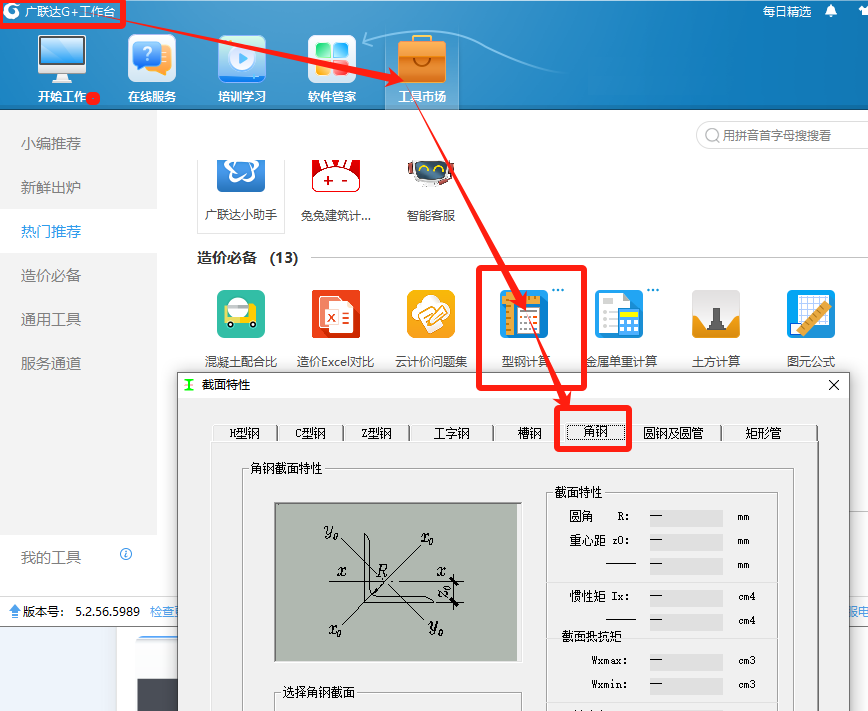Open more options dots above 型钢计算
868x711 pixels.
558,290
